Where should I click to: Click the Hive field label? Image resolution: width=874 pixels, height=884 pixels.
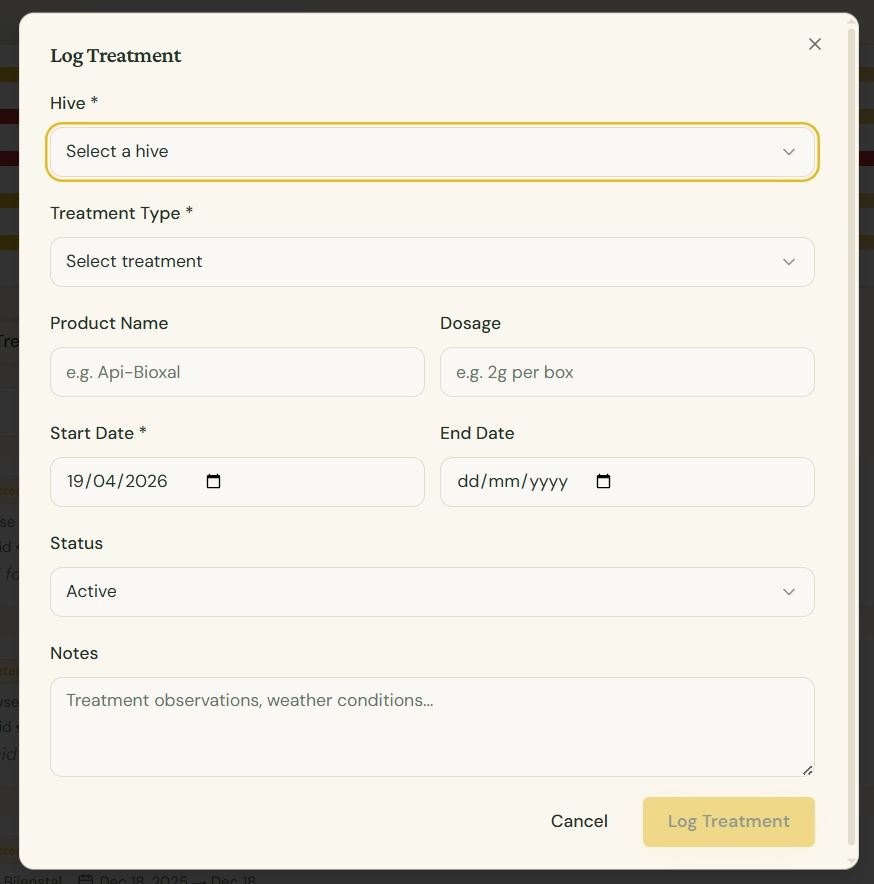pos(74,103)
